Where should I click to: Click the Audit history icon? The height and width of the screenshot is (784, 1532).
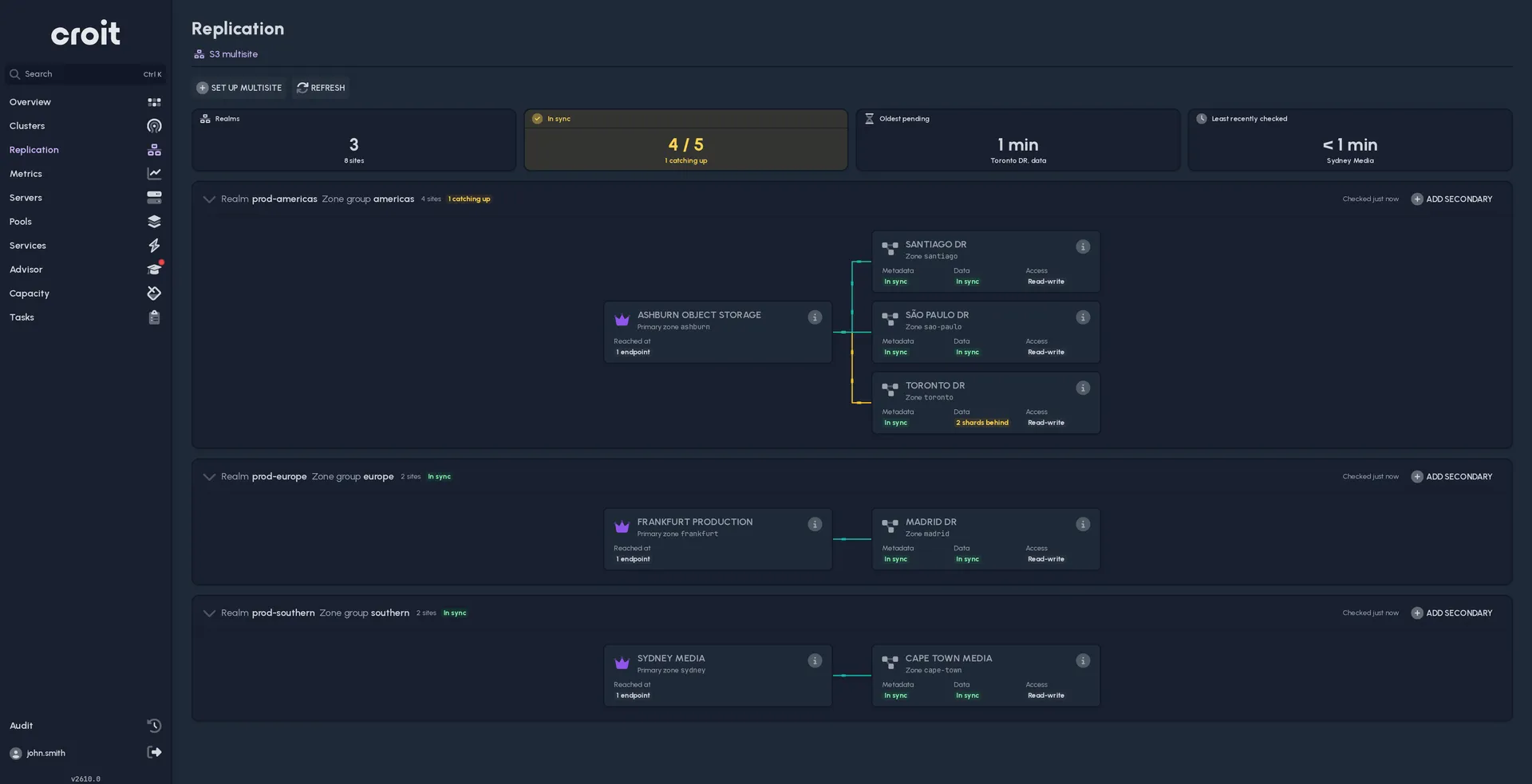point(155,725)
